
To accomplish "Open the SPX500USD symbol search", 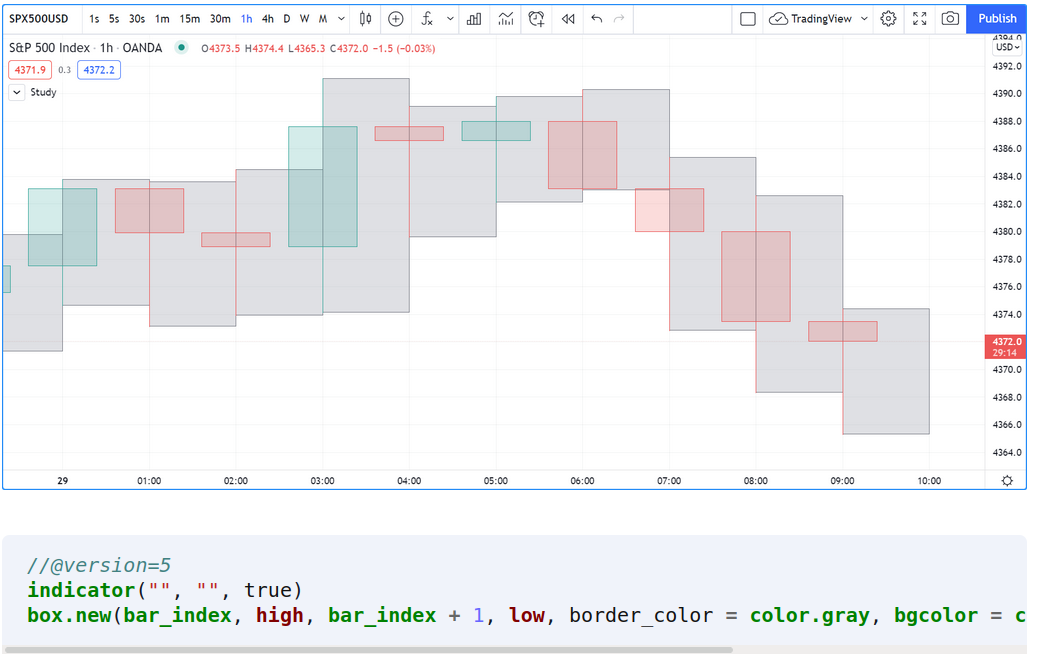I will (38, 19).
